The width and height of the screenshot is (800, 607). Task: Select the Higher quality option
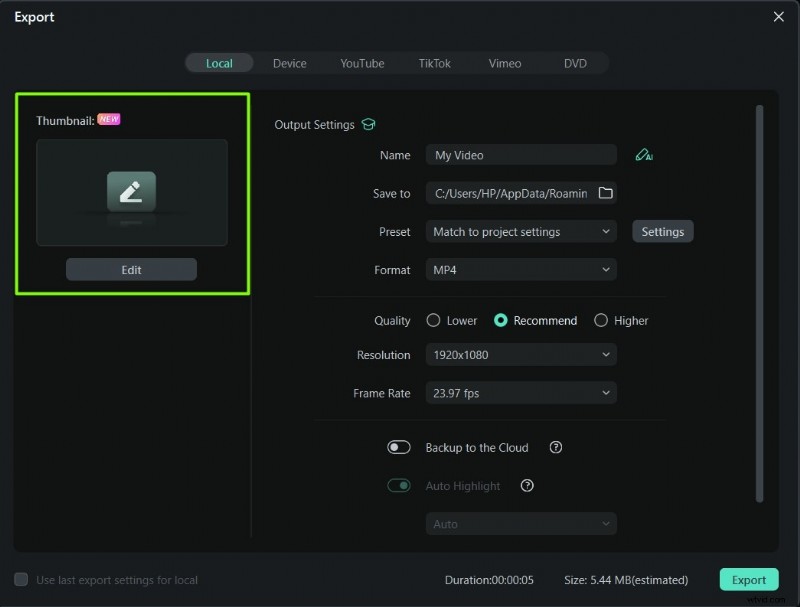tap(600, 320)
